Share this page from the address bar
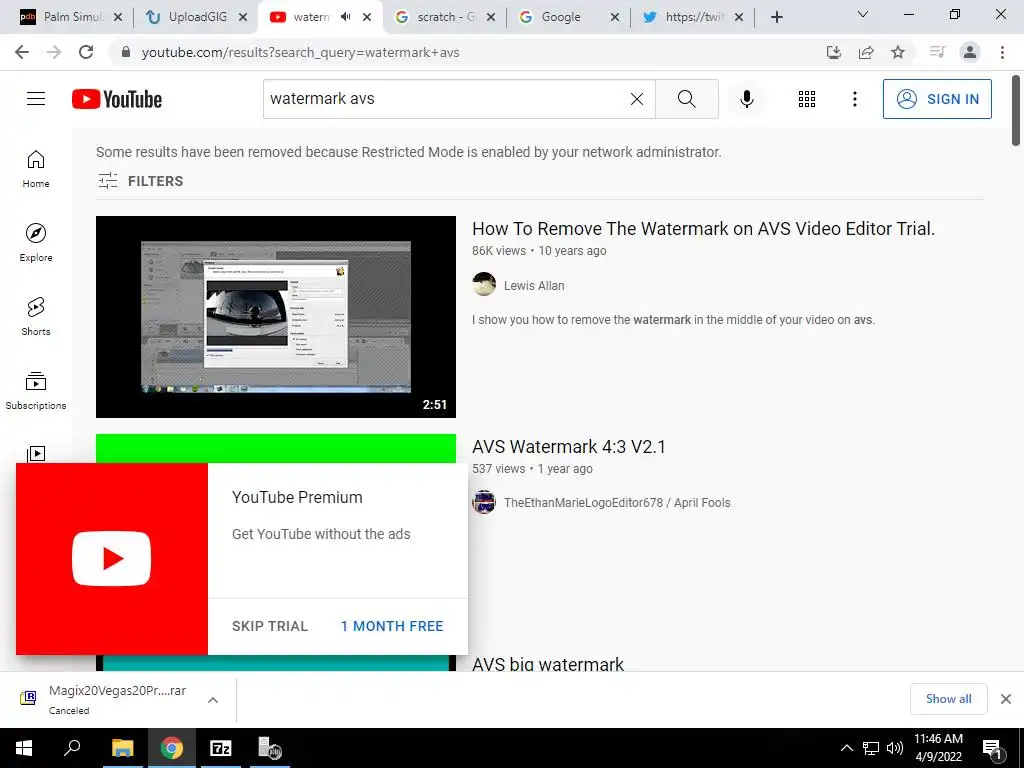This screenshot has width=1024, height=768. [x=866, y=52]
